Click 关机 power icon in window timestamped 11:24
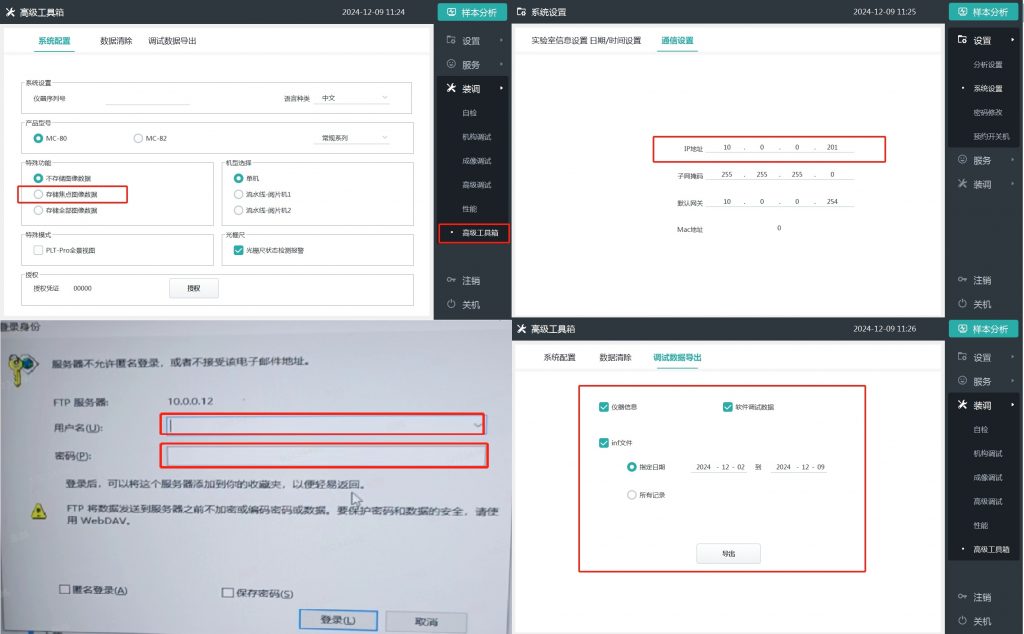This screenshot has height=634, width=1024. (x=451, y=304)
